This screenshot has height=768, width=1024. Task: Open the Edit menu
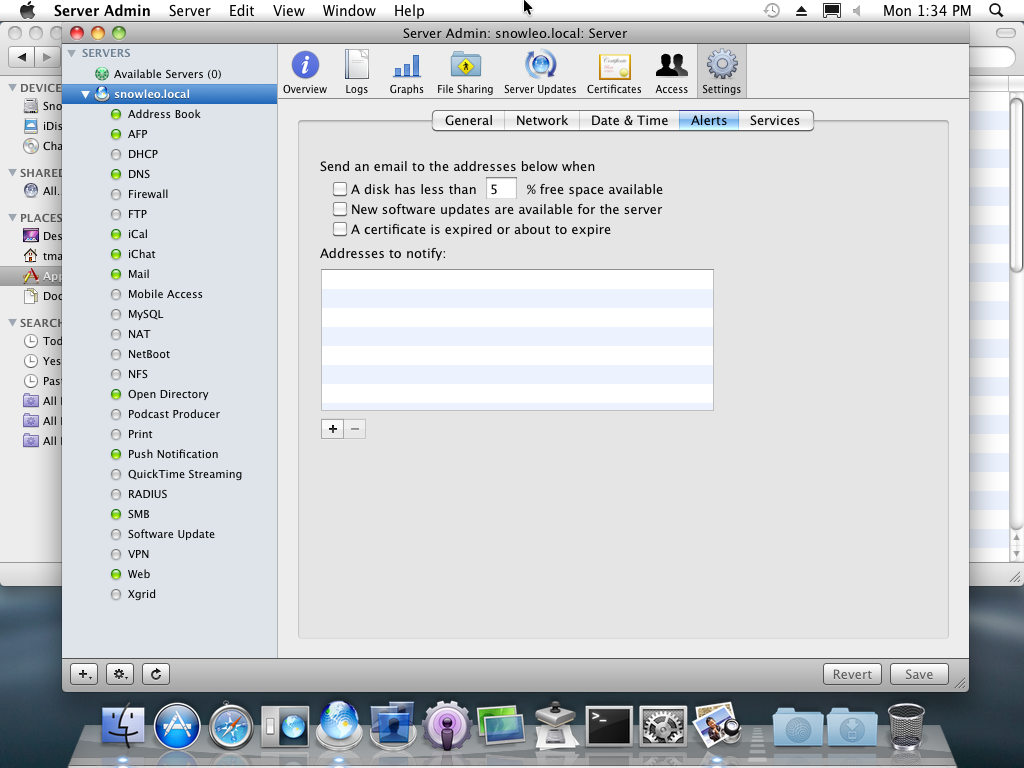coord(241,10)
